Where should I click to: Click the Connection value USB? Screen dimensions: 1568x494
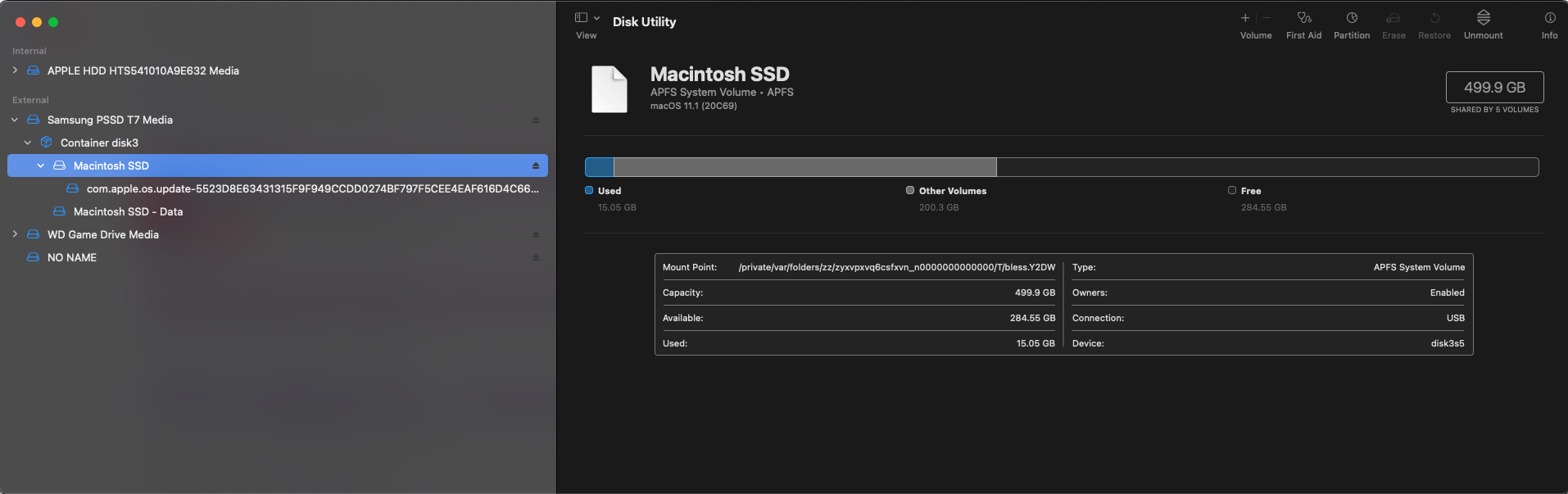1456,318
